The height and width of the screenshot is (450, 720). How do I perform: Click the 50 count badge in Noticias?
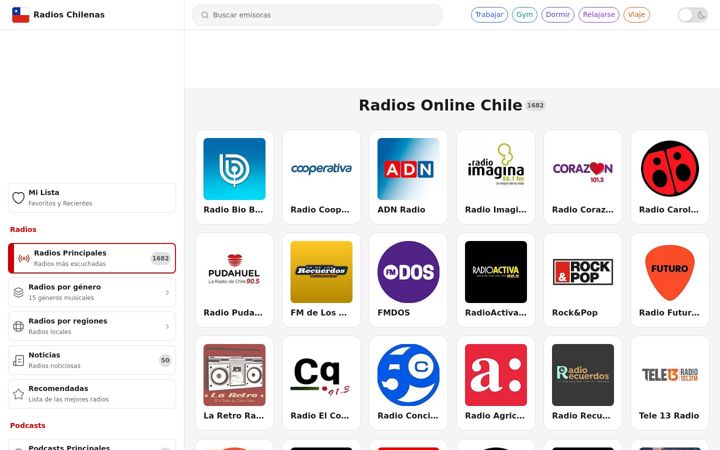coord(165,360)
